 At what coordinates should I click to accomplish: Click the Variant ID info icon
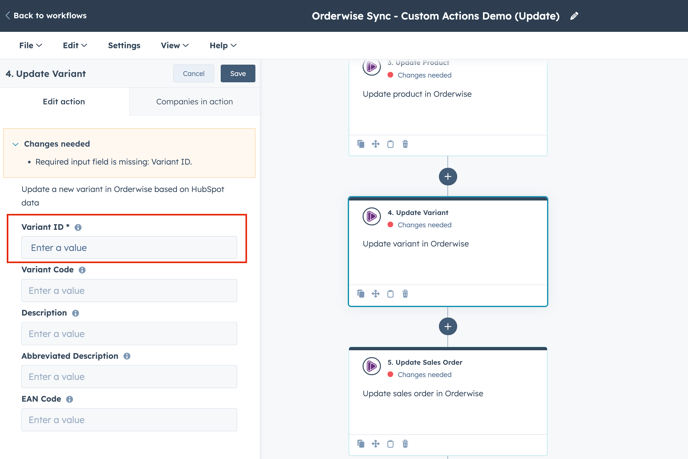point(78,227)
